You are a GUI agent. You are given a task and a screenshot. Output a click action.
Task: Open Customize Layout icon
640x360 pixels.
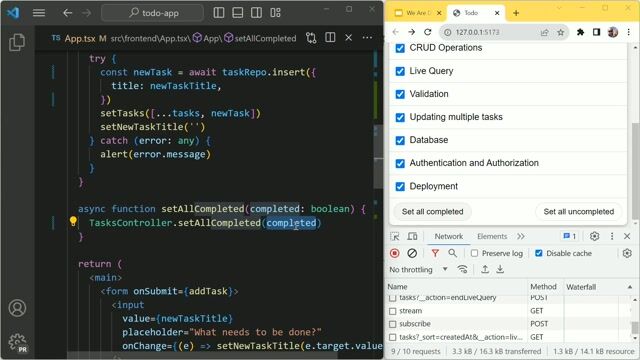coord(276,13)
